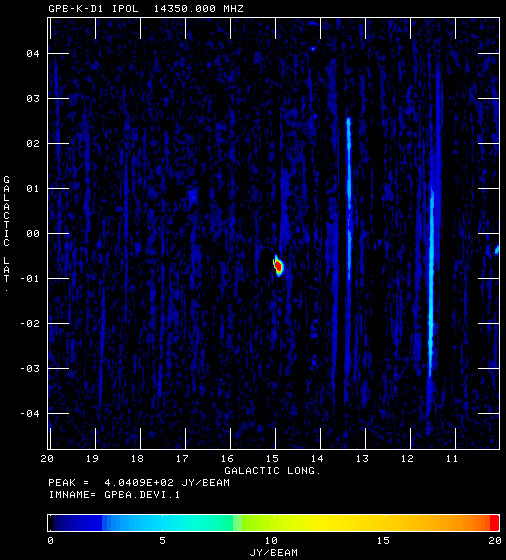The height and width of the screenshot is (560, 506).
Task: Click the cyan stripe near longitude 13.4
Action: (x=349, y=198)
